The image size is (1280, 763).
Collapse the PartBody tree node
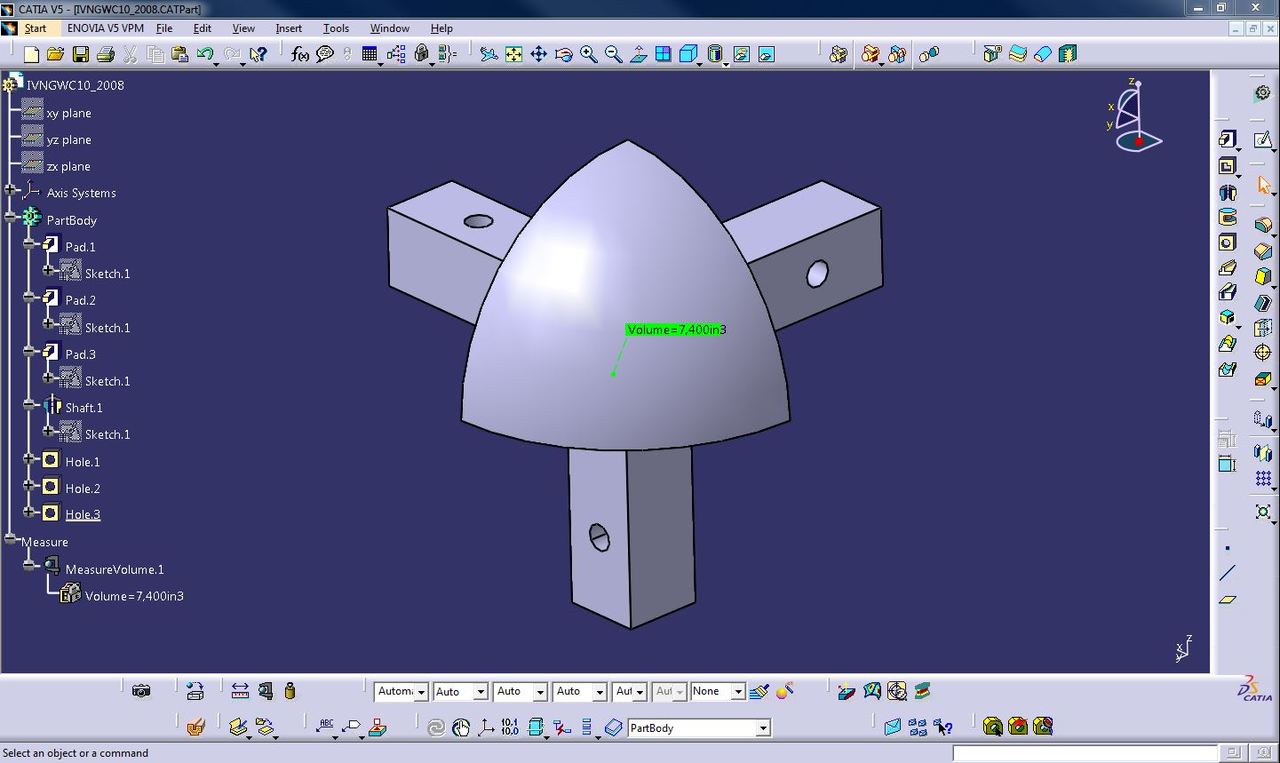(x=11, y=217)
